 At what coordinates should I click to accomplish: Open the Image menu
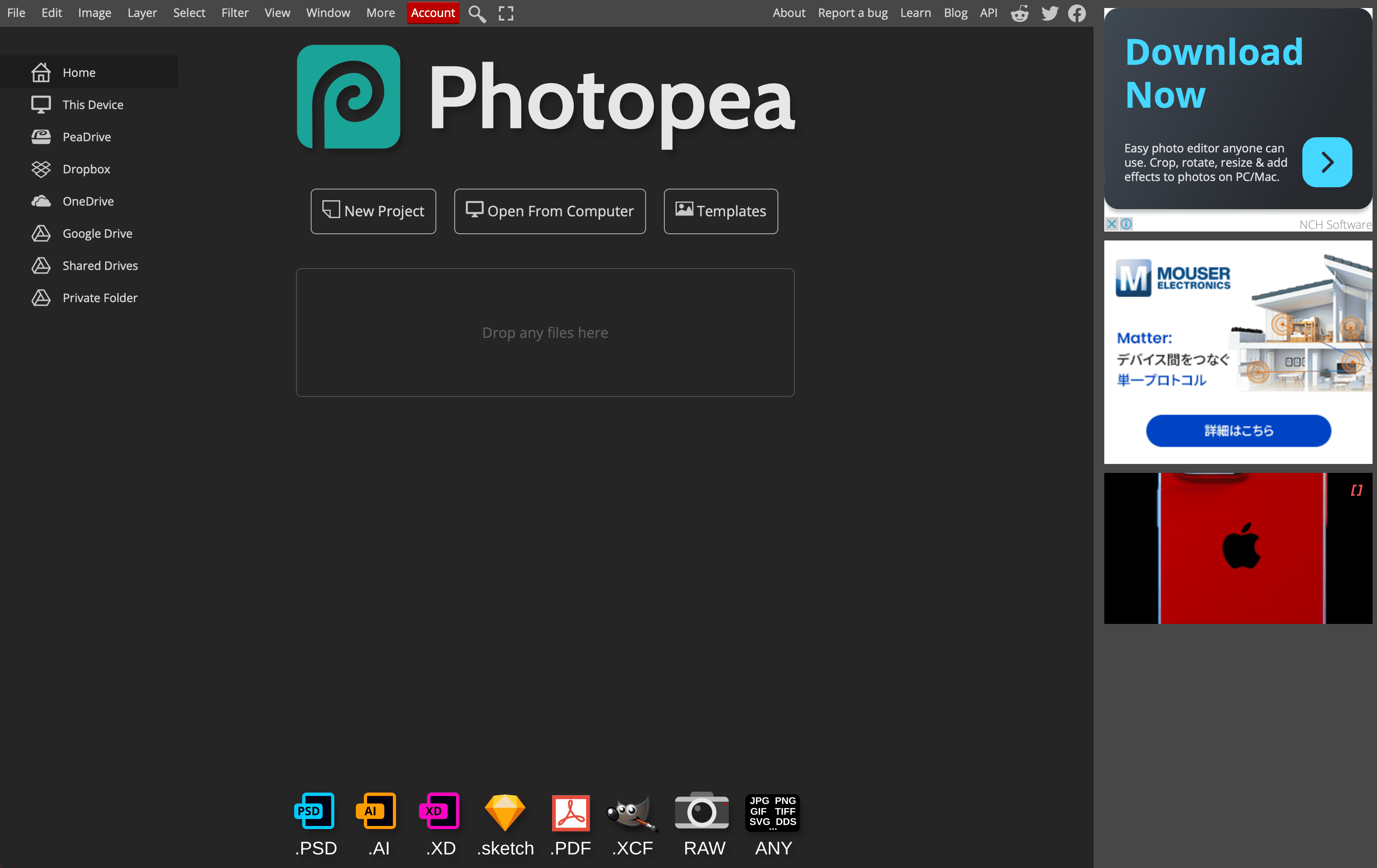tap(94, 13)
